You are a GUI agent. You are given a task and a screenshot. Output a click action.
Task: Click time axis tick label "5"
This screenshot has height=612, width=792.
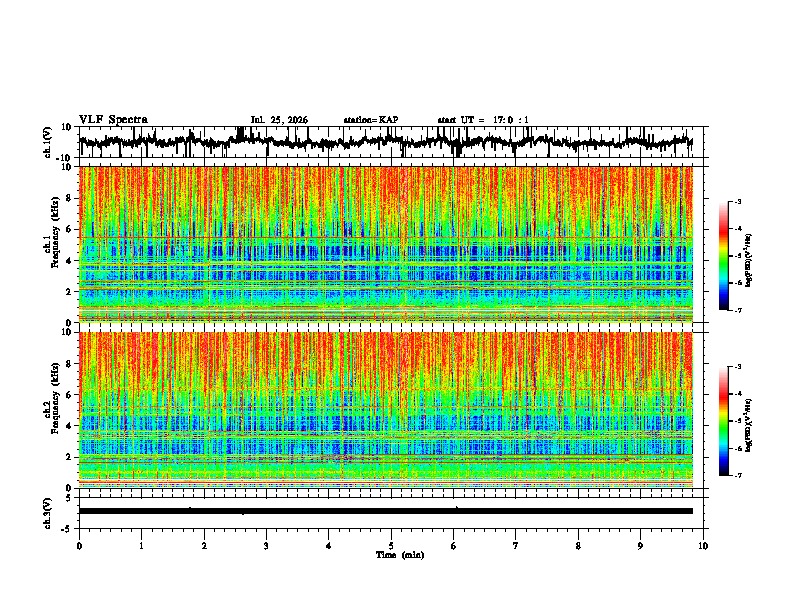(x=391, y=546)
